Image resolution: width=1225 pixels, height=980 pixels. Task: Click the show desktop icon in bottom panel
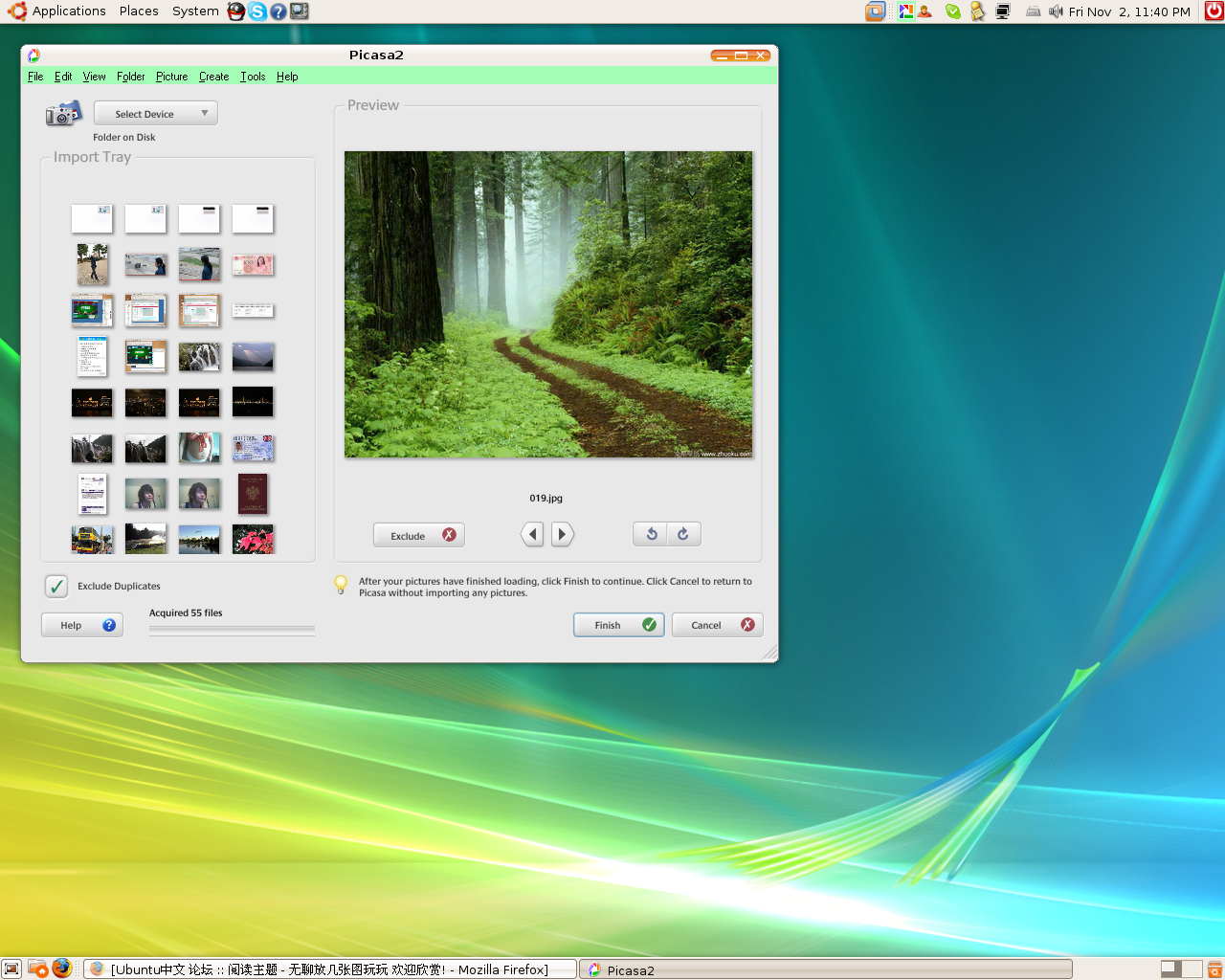coord(11,969)
